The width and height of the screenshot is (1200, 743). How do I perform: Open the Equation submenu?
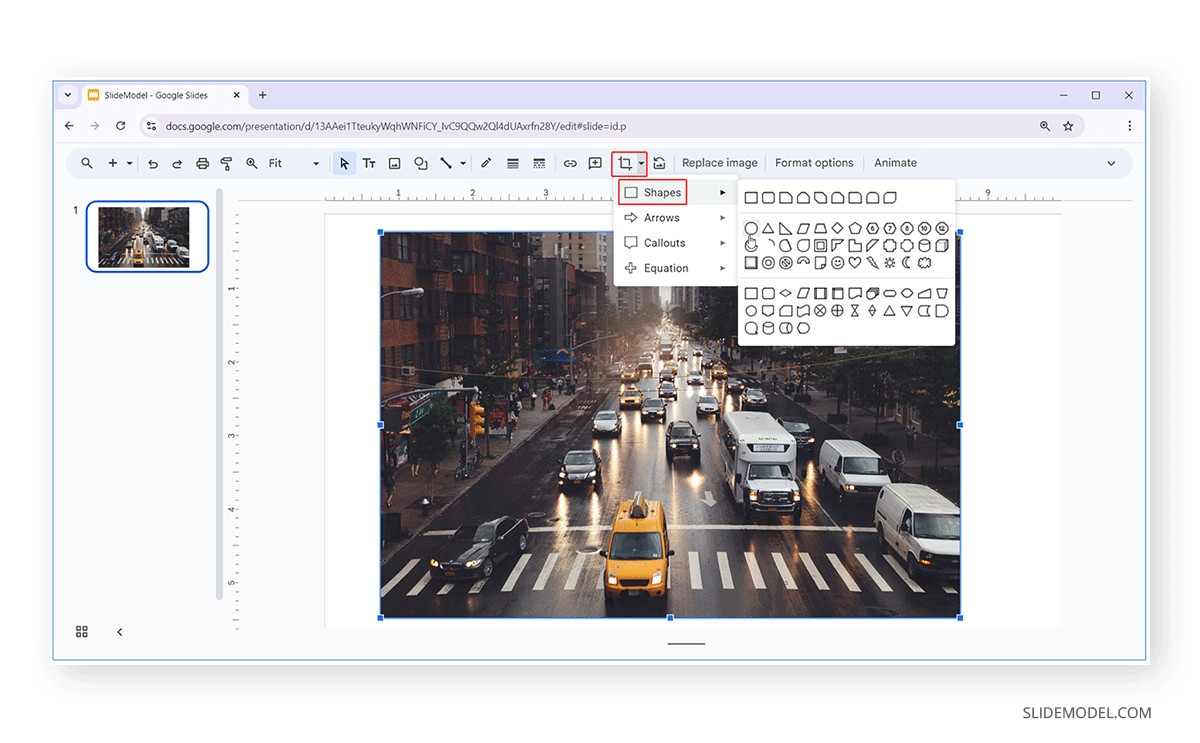675,268
